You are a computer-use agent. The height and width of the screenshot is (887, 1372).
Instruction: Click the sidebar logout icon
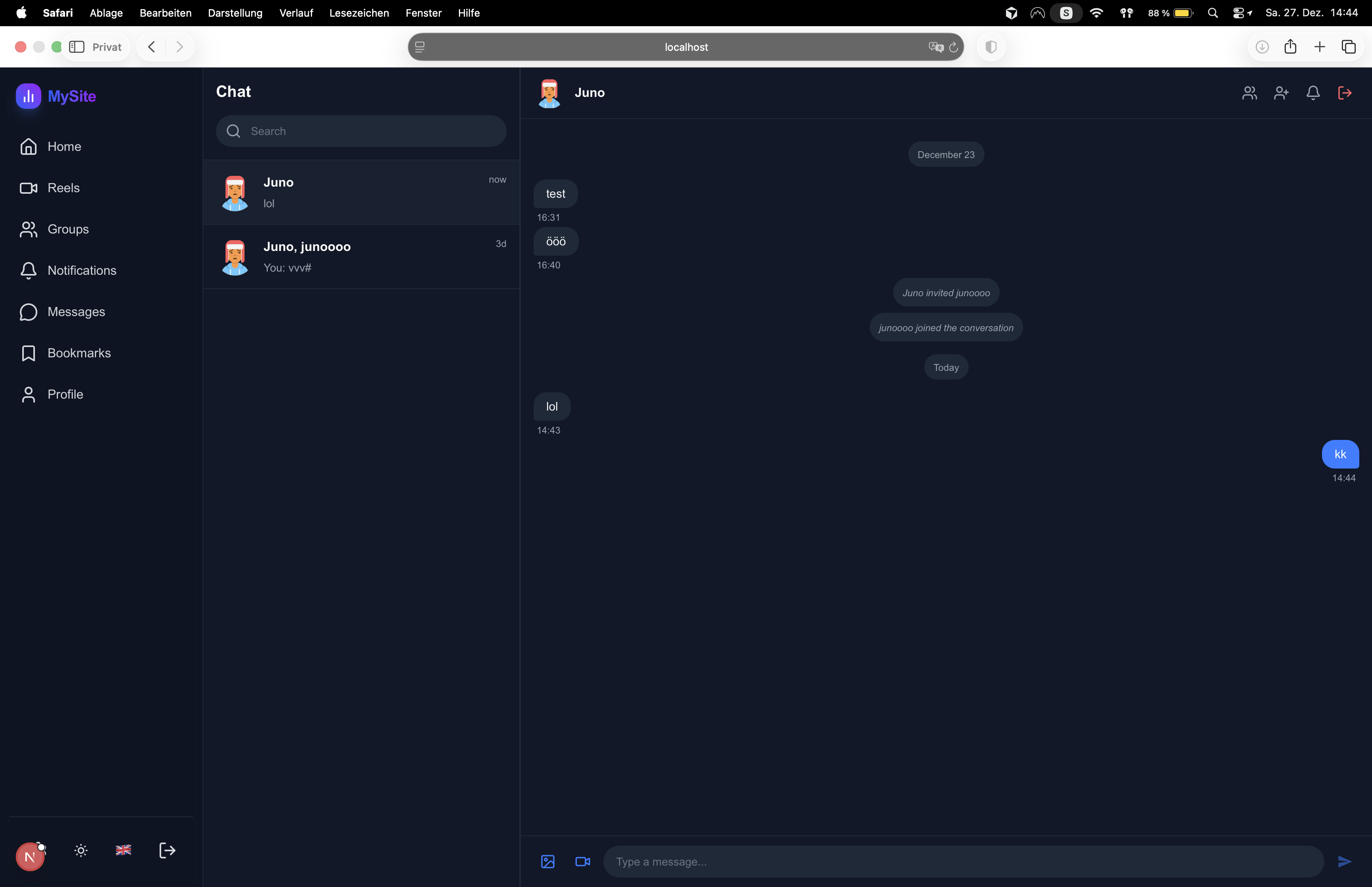(167, 850)
